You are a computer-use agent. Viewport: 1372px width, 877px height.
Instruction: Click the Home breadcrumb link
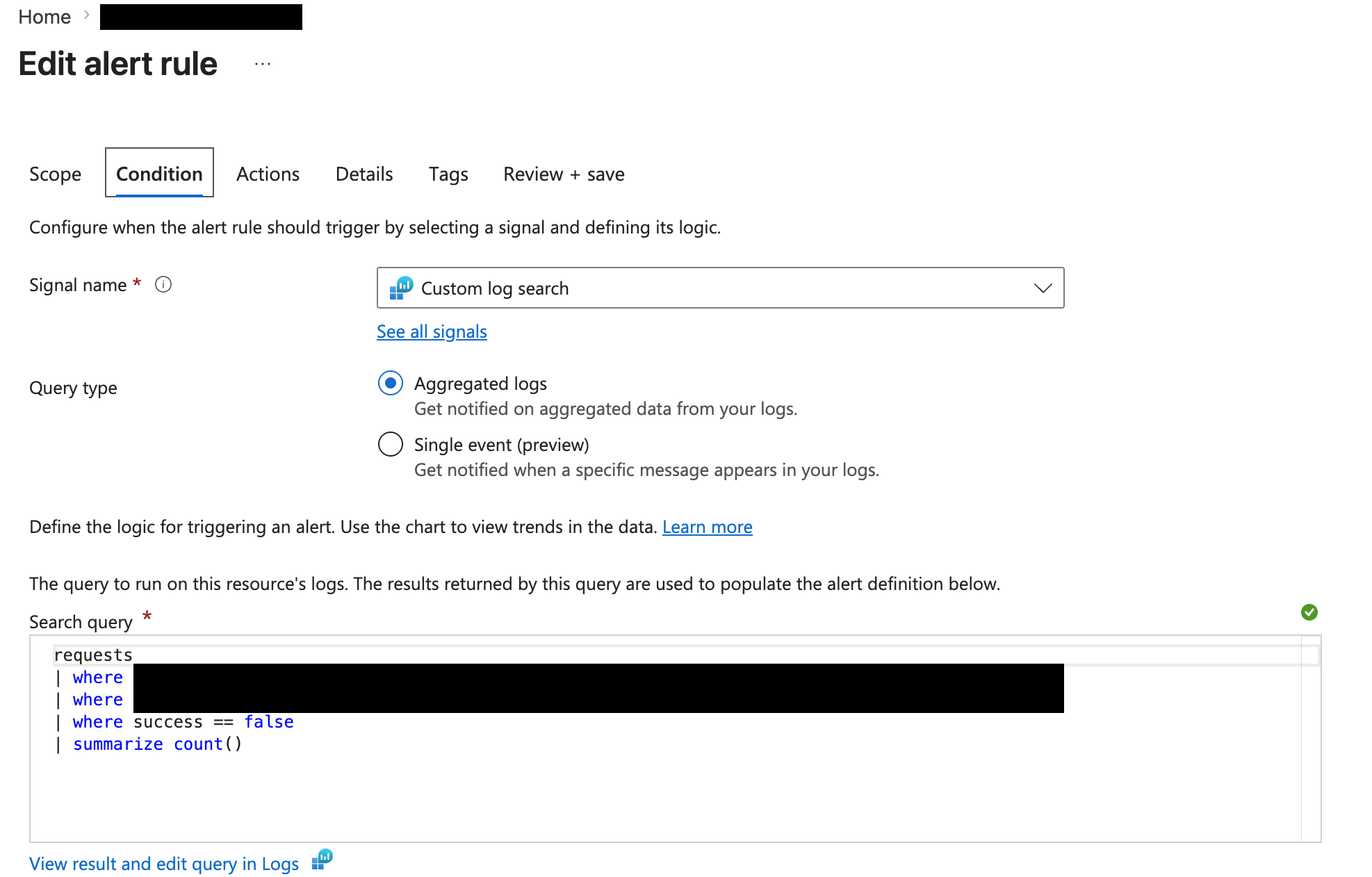(x=44, y=17)
